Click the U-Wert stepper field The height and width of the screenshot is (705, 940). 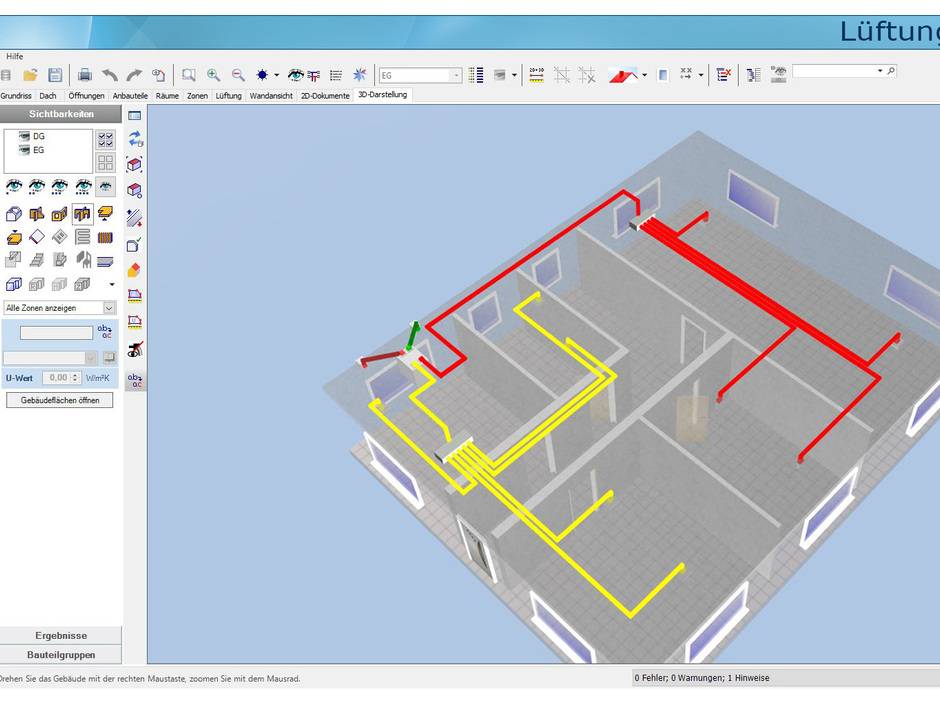pos(60,378)
